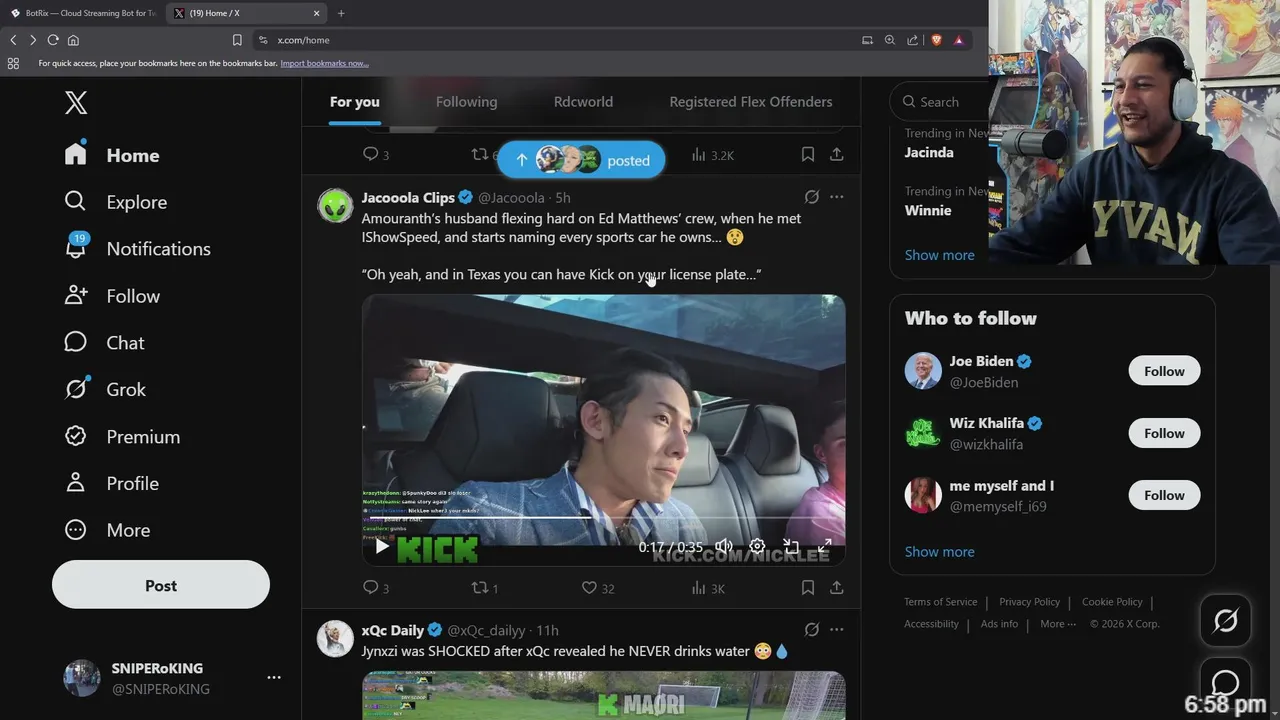Image resolution: width=1280 pixels, height=720 pixels.
Task: Play the Jacoola Clips video
Action: tap(382, 546)
